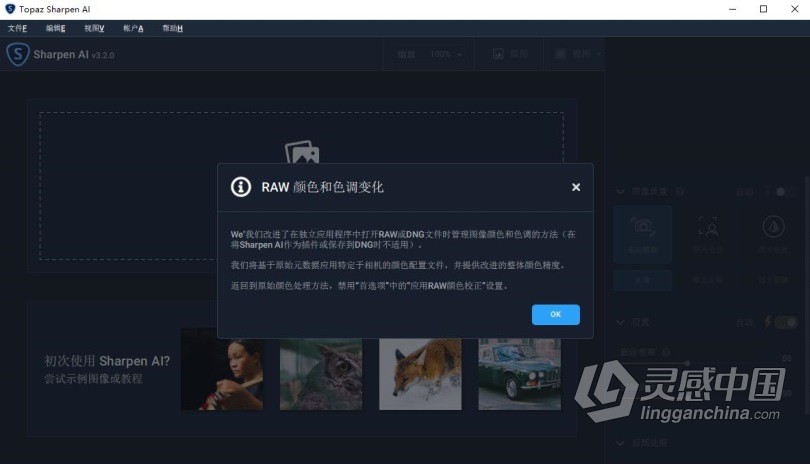Click help icon next to remove blur label
Viewport: 810px width, 464px height.
pos(666,352)
